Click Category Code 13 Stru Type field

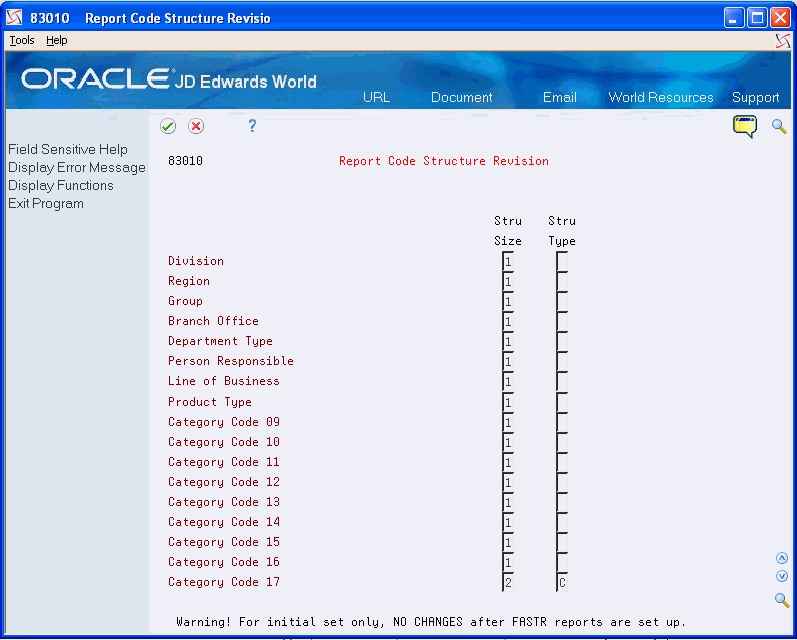[x=562, y=502]
